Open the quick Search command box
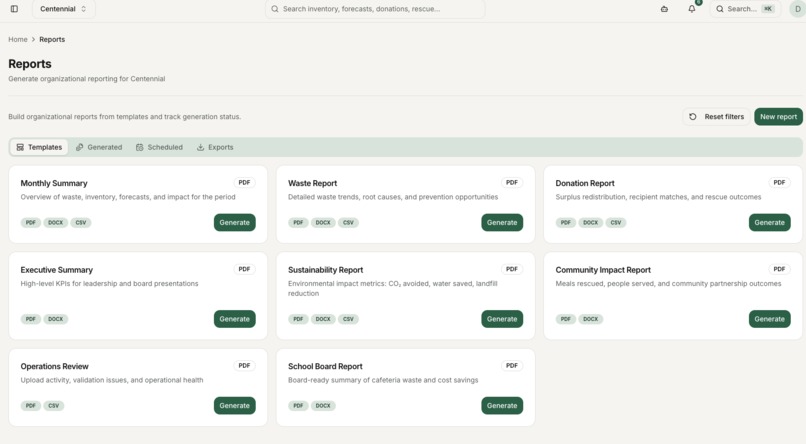 [745, 9]
